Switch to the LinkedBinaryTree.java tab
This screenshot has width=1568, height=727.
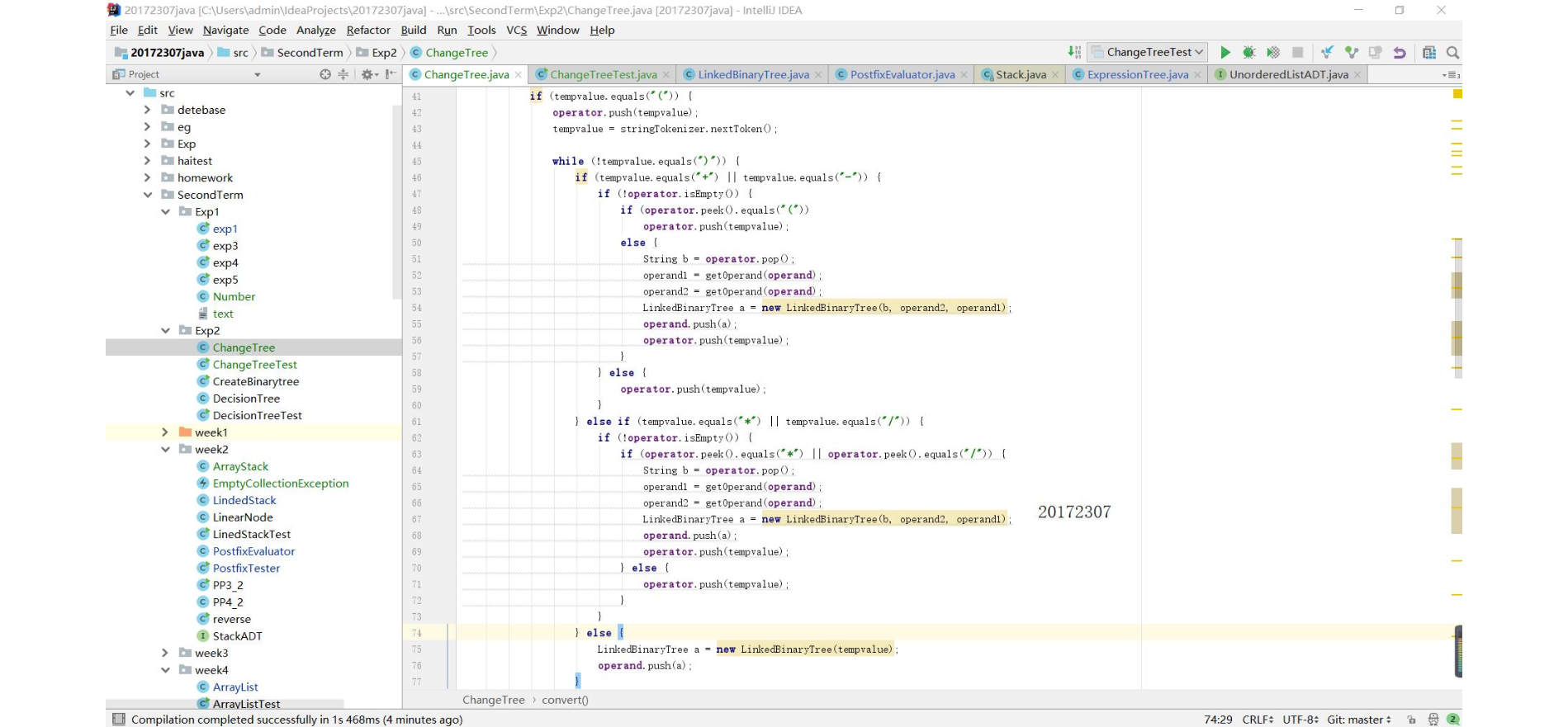[x=753, y=74]
